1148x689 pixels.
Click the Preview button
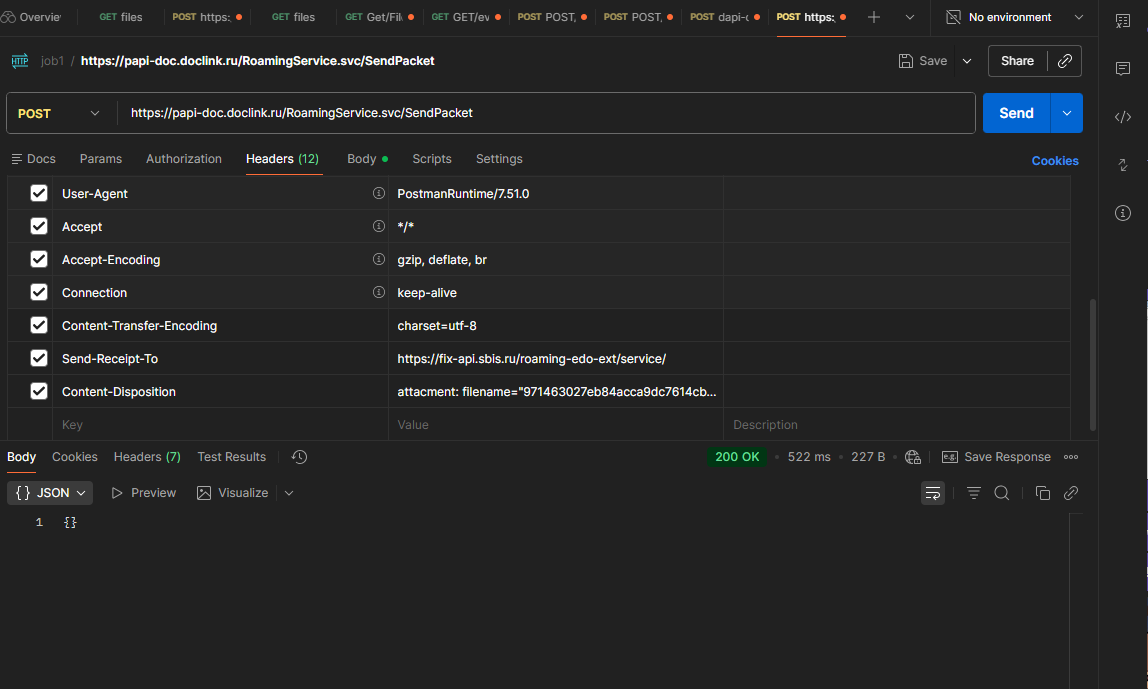point(144,494)
